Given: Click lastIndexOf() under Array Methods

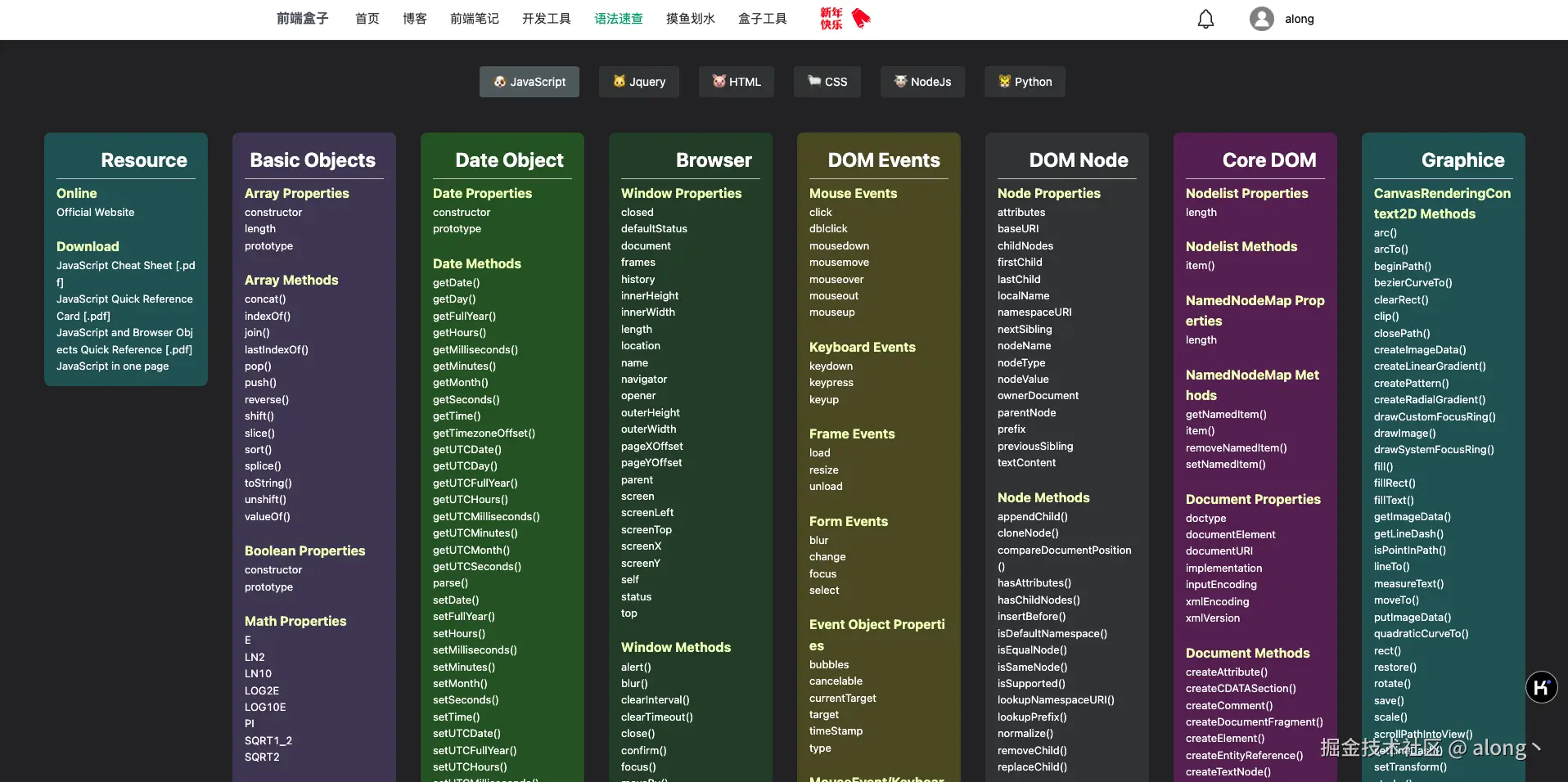Looking at the screenshot, I should pos(277,350).
